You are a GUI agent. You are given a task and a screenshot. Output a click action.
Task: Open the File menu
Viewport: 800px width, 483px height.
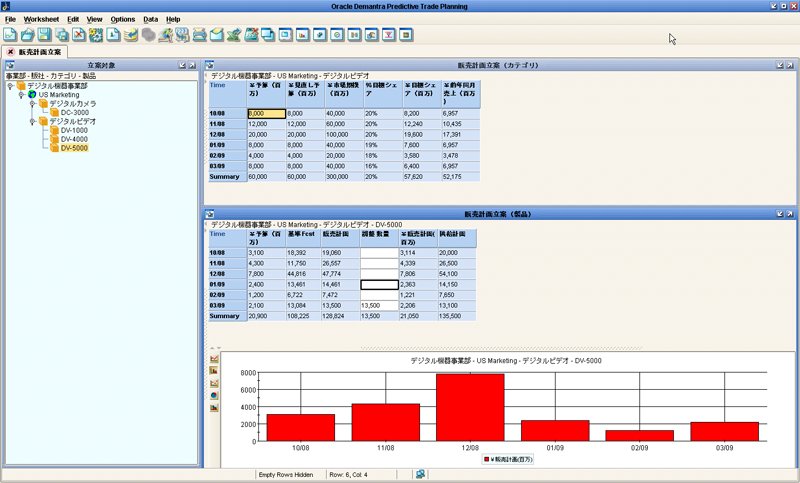[x=10, y=19]
